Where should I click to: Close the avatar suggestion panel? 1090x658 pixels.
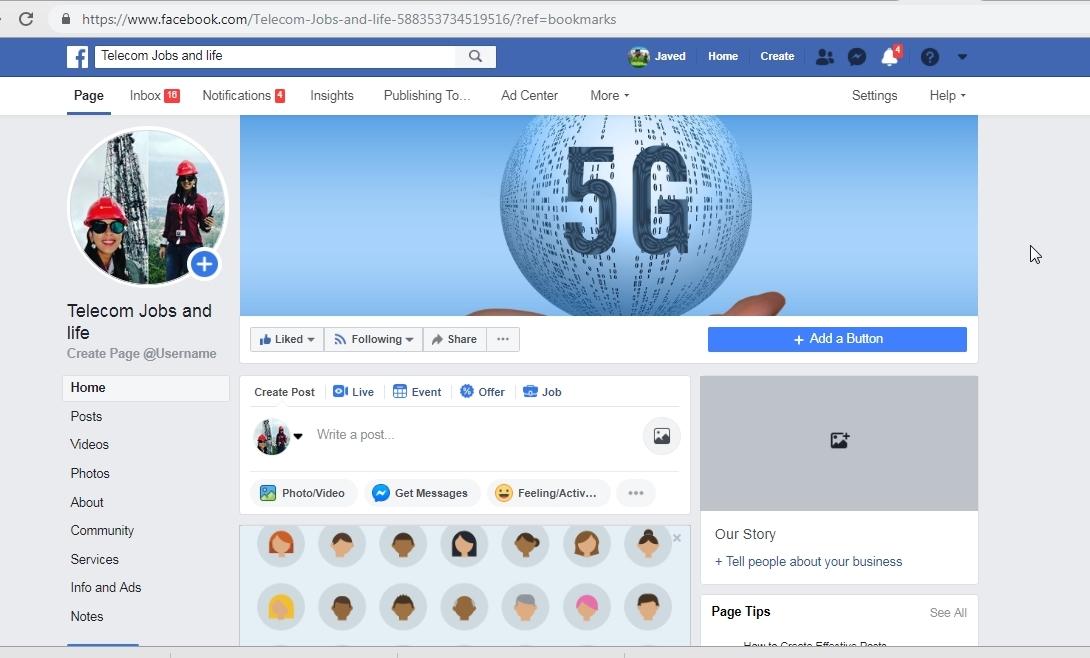coord(677,538)
